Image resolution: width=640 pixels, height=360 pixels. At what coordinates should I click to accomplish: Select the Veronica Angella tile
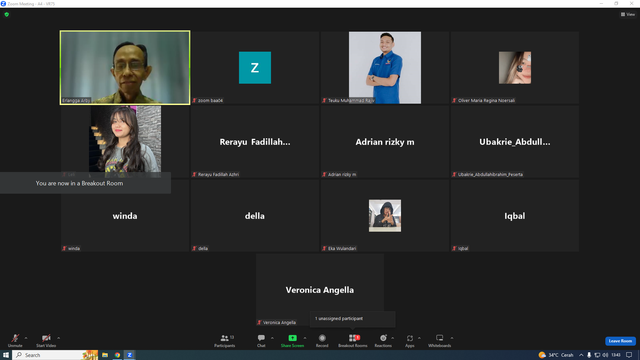320,290
